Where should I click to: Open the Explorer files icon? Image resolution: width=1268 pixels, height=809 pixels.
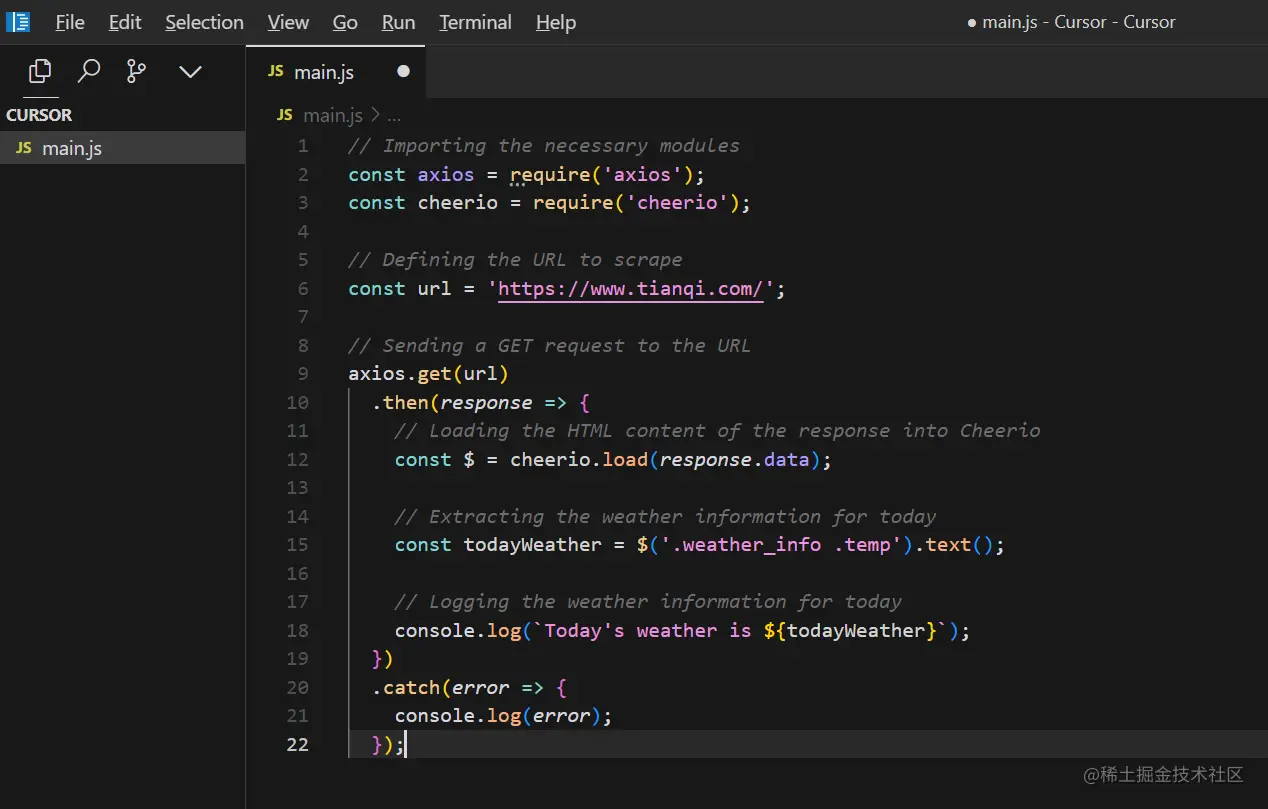point(40,71)
